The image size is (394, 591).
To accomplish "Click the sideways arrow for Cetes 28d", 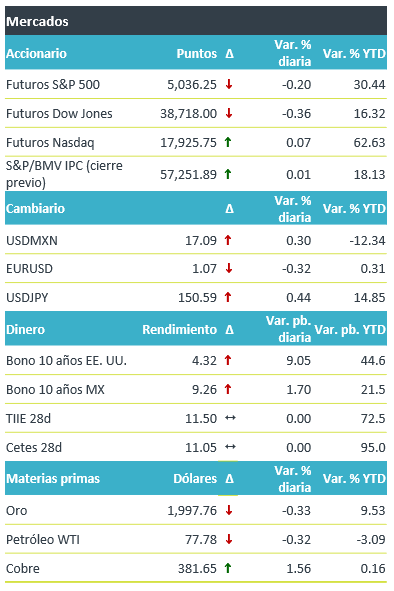I will (230, 447).
